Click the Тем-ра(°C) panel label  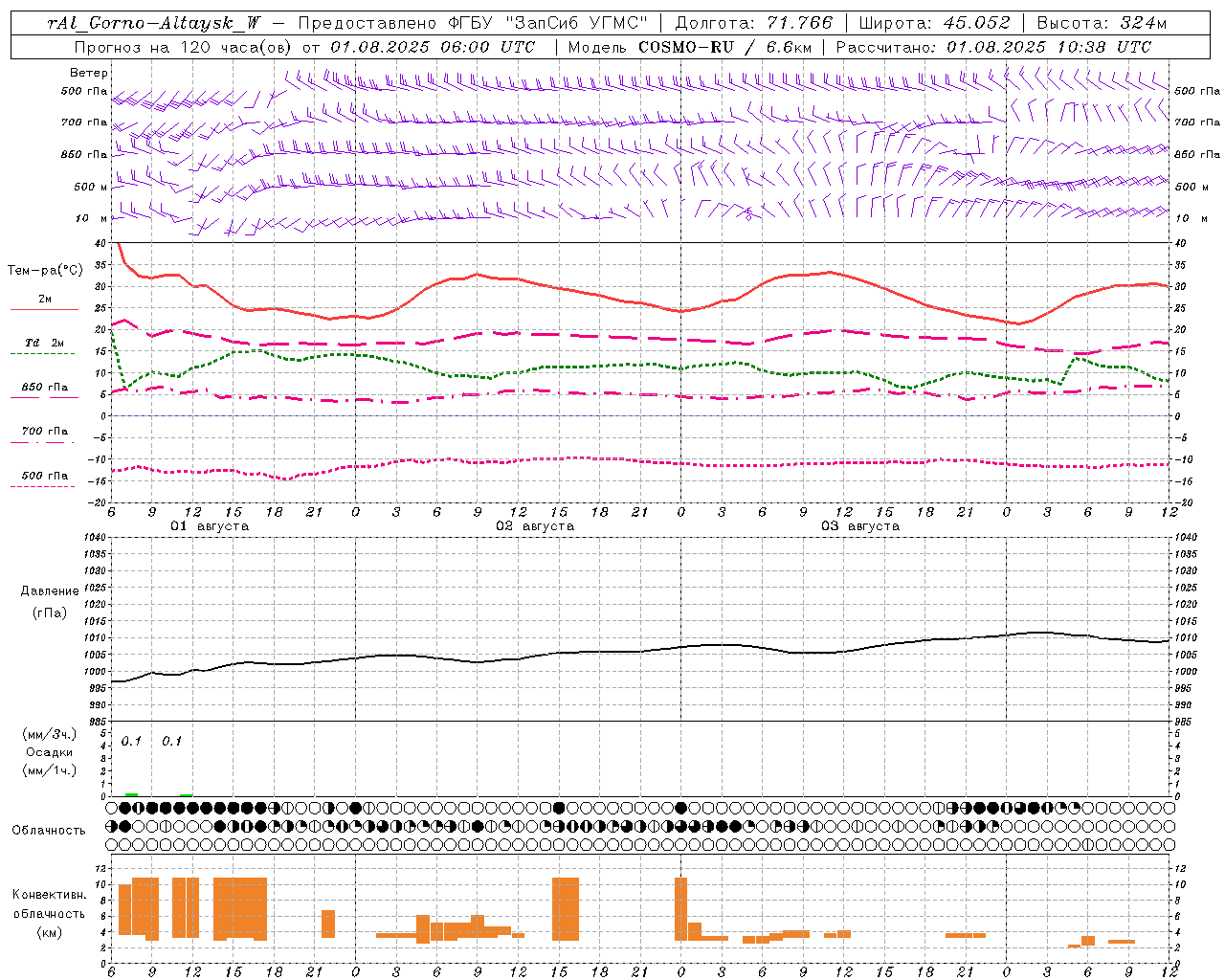pos(45,271)
